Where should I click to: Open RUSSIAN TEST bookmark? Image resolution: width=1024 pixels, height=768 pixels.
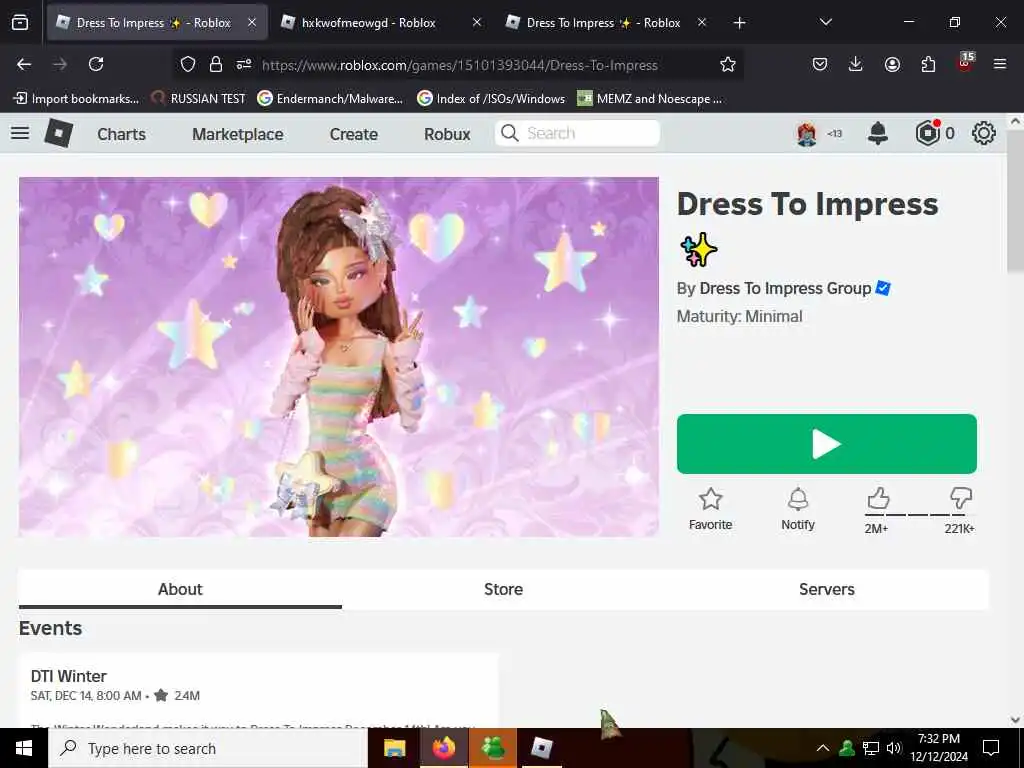coord(199,99)
